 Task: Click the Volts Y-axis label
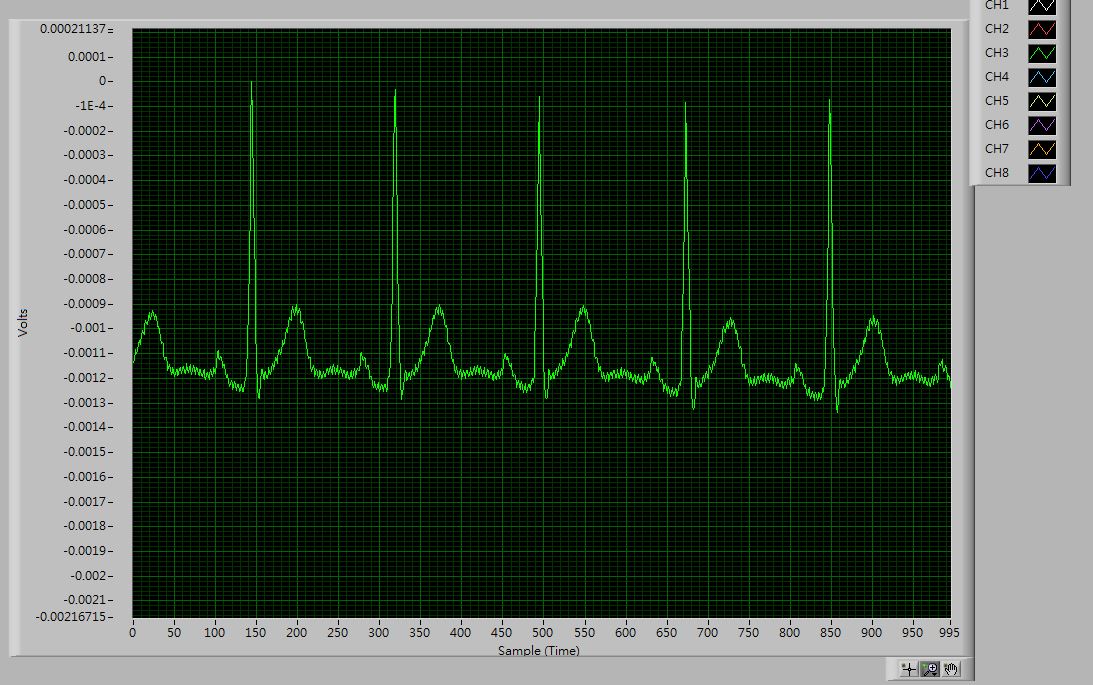pos(22,323)
